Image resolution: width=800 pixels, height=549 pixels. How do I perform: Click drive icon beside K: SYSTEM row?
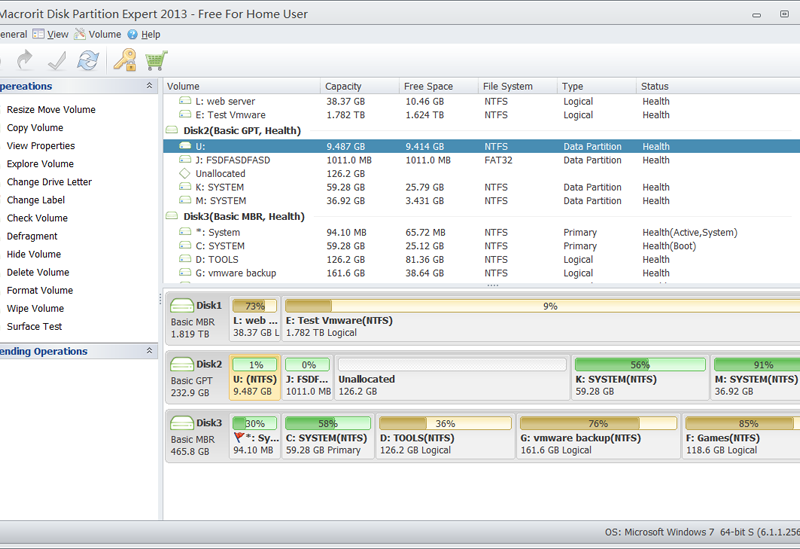pos(185,187)
